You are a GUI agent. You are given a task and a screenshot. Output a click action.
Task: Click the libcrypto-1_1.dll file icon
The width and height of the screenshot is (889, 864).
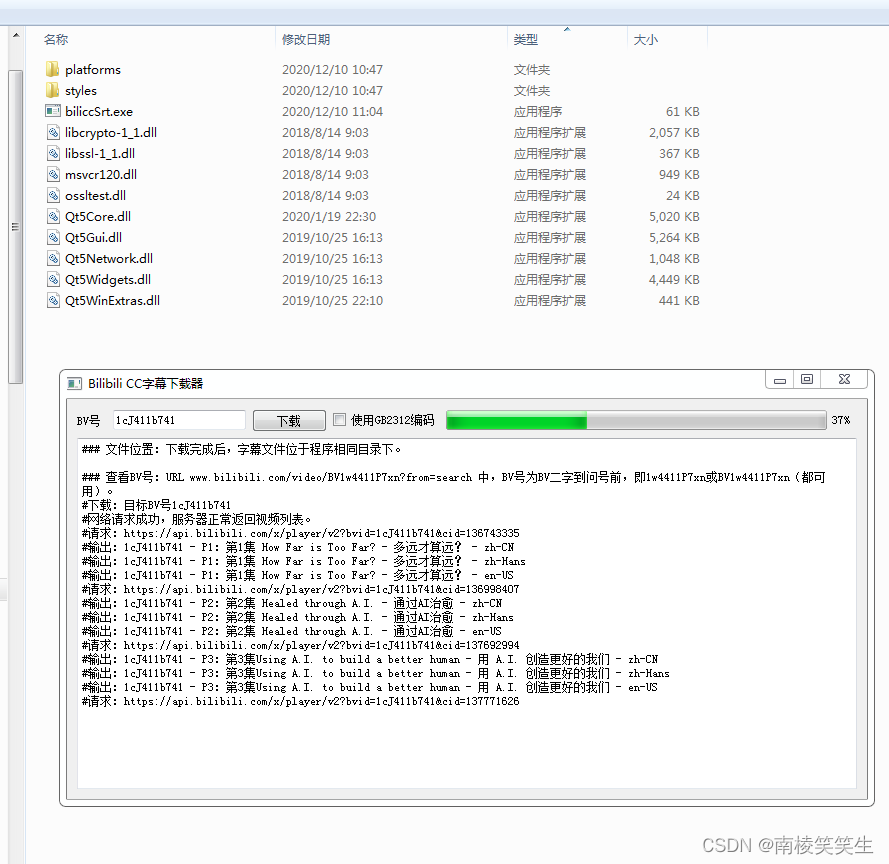[53, 132]
